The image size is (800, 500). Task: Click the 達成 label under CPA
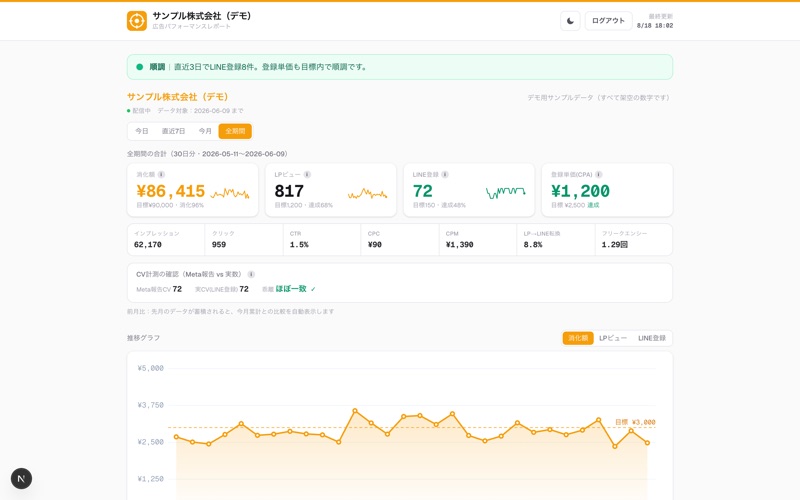click(x=593, y=205)
